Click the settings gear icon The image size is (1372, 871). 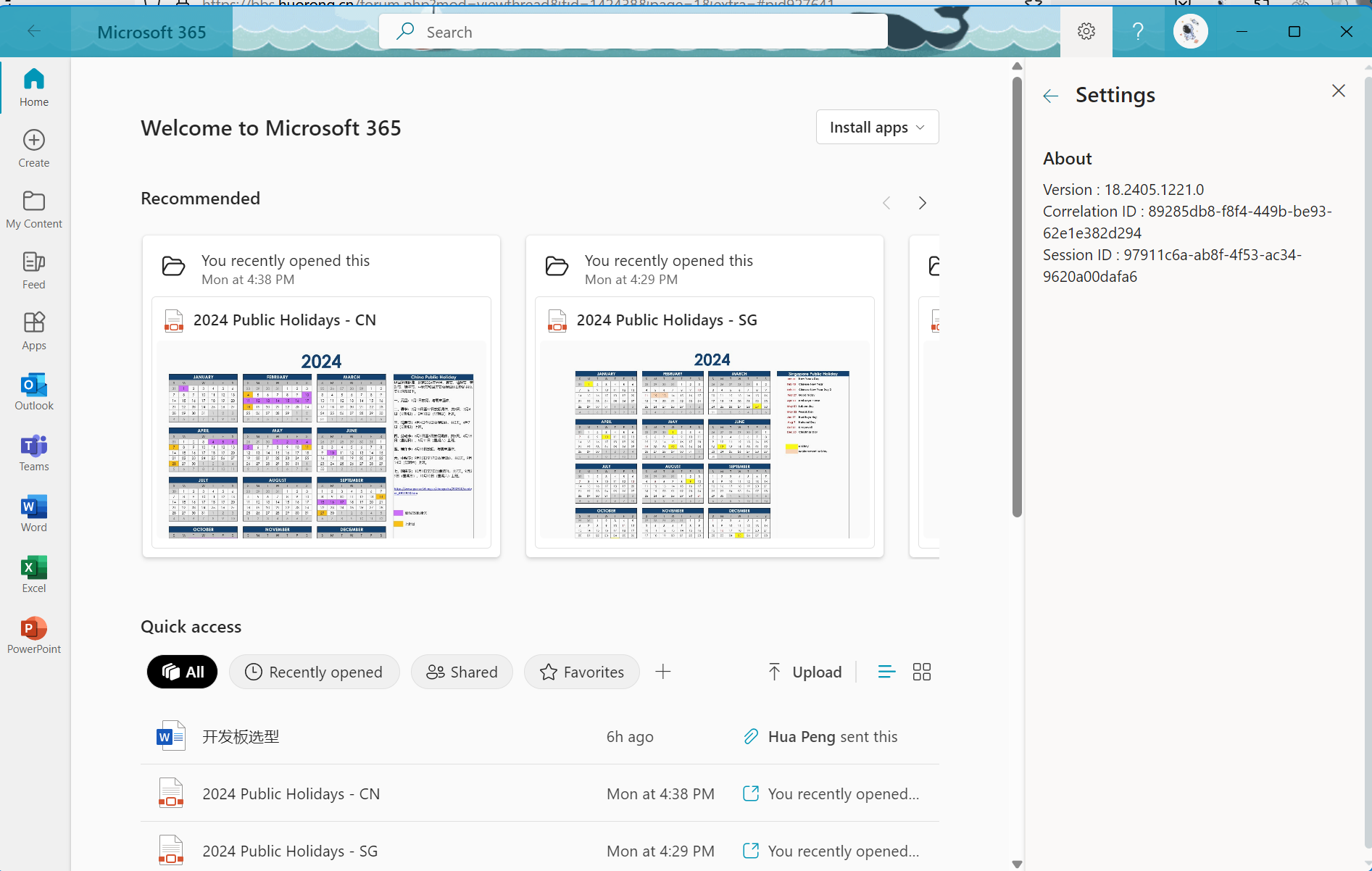coord(1086,31)
